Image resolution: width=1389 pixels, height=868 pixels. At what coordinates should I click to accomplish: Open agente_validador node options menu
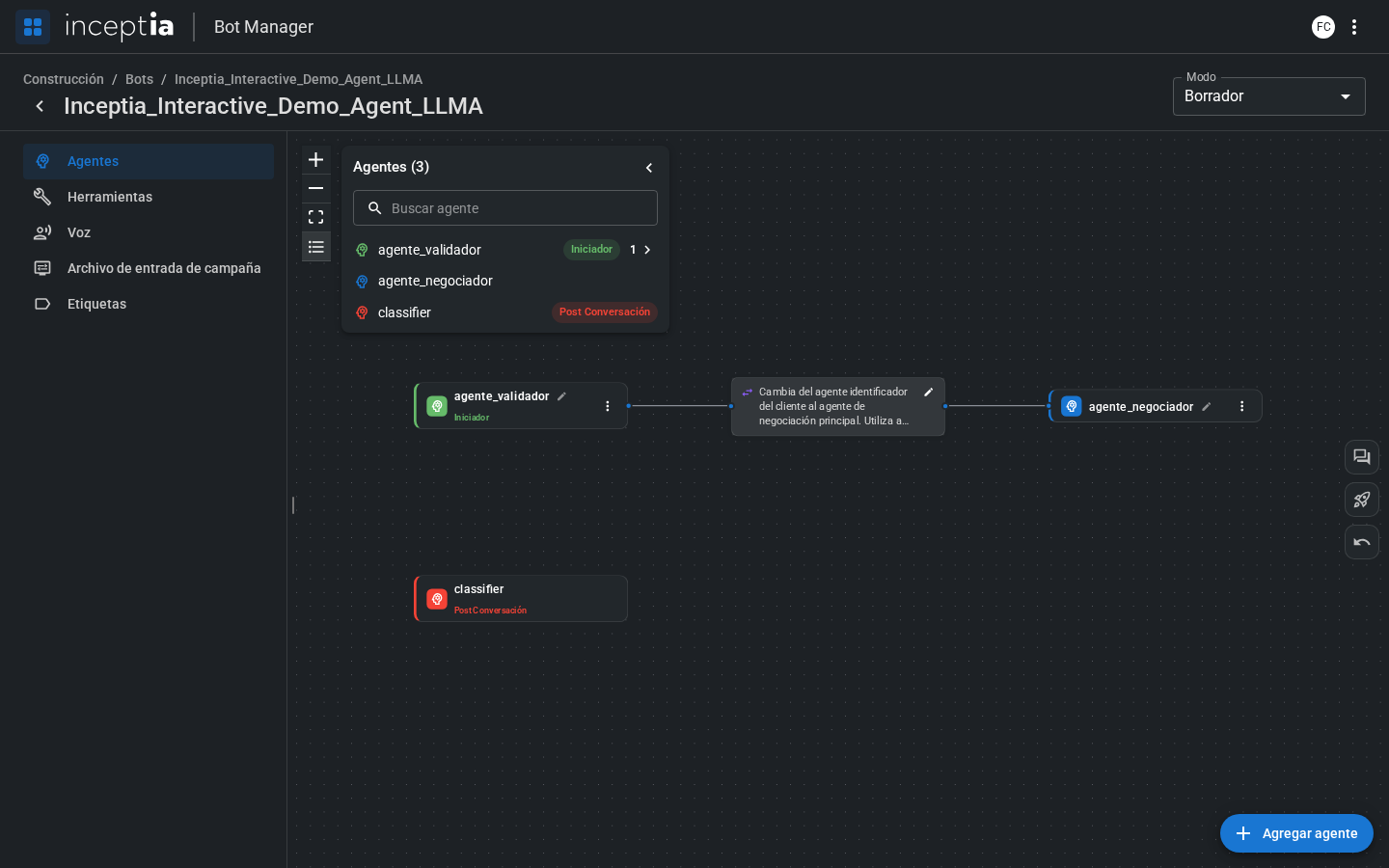point(608,406)
